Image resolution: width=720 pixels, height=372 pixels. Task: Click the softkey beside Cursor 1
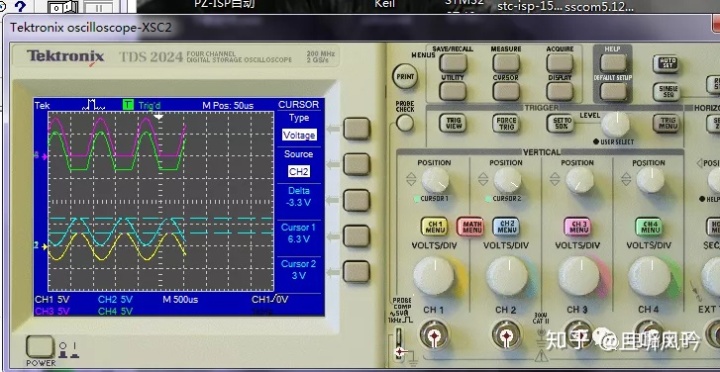tap(356, 236)
